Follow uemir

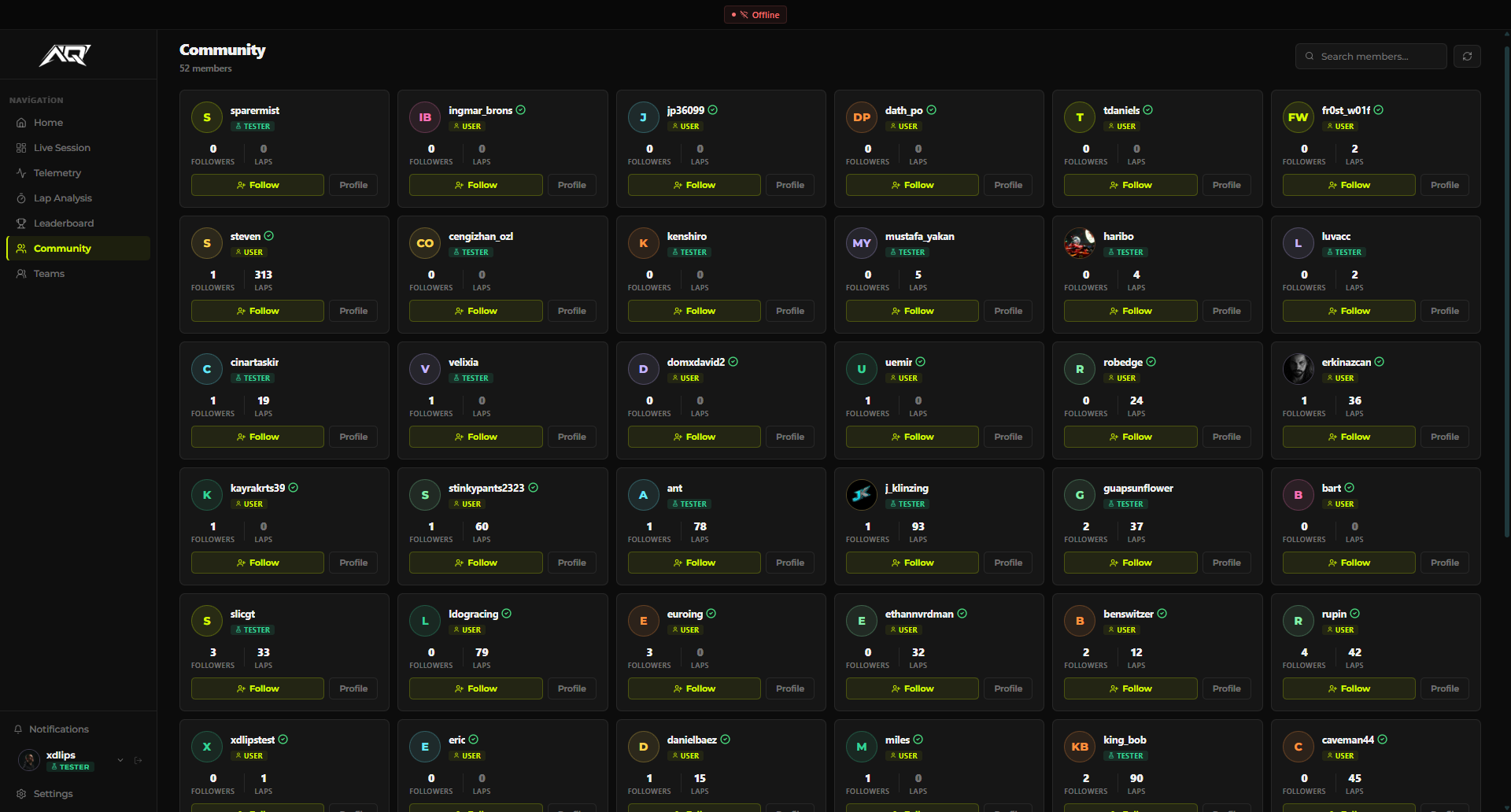(912, 437)
